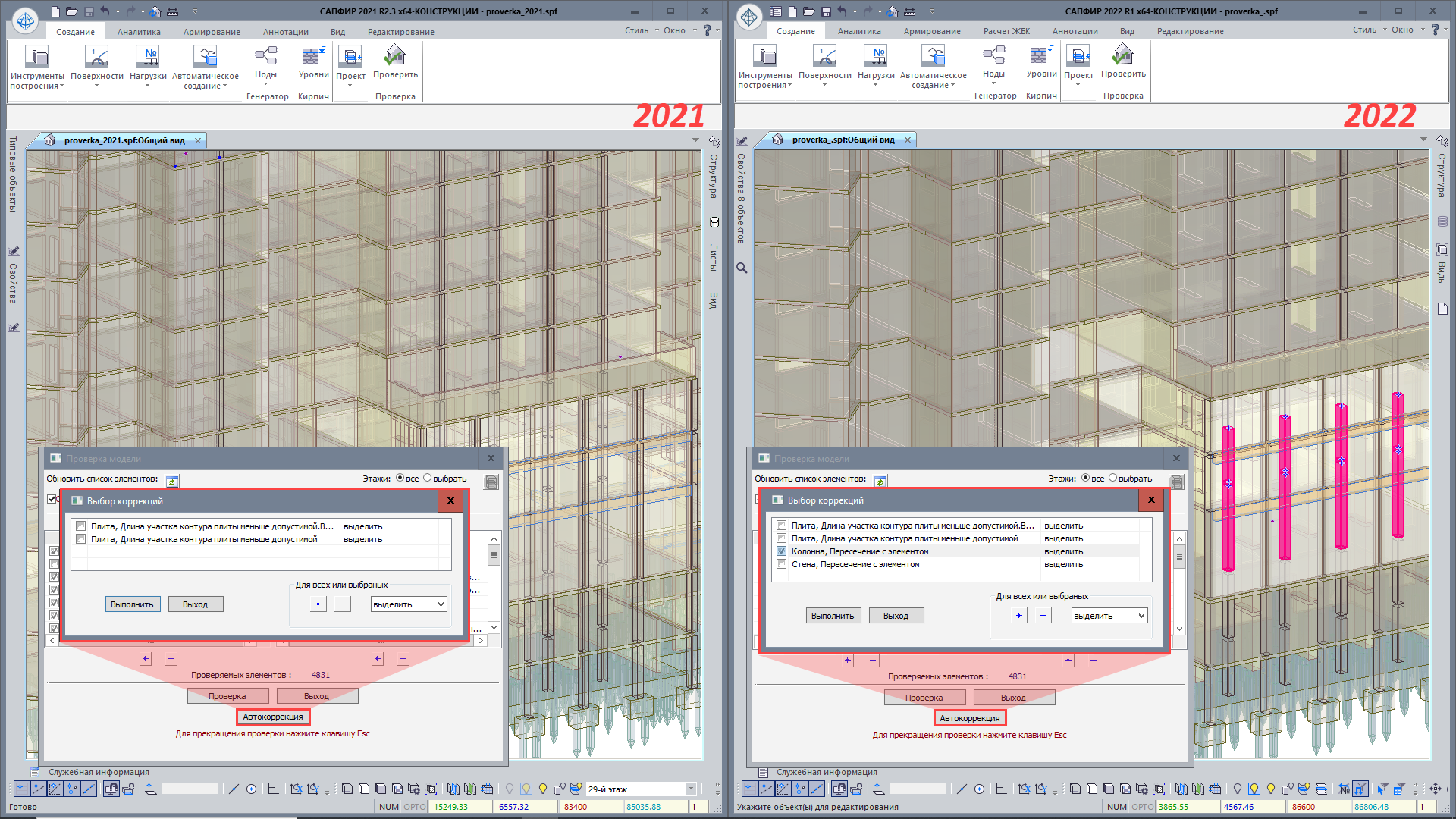Open Расчет ЖБК tab in right window
This screenshot has height=819, width=1456.
[x=1006, y=31]
